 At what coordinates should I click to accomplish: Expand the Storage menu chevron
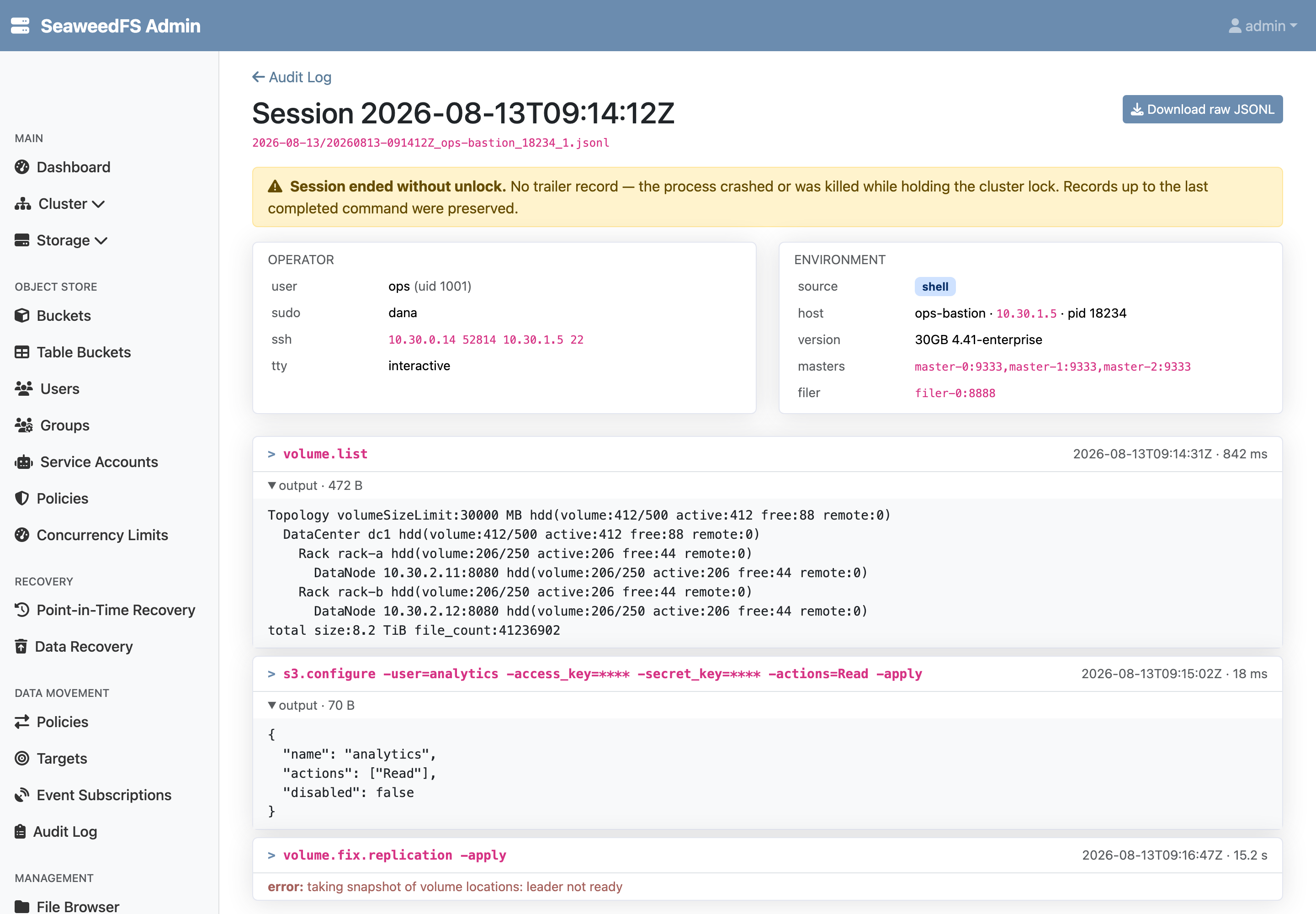tap(101, 241)
